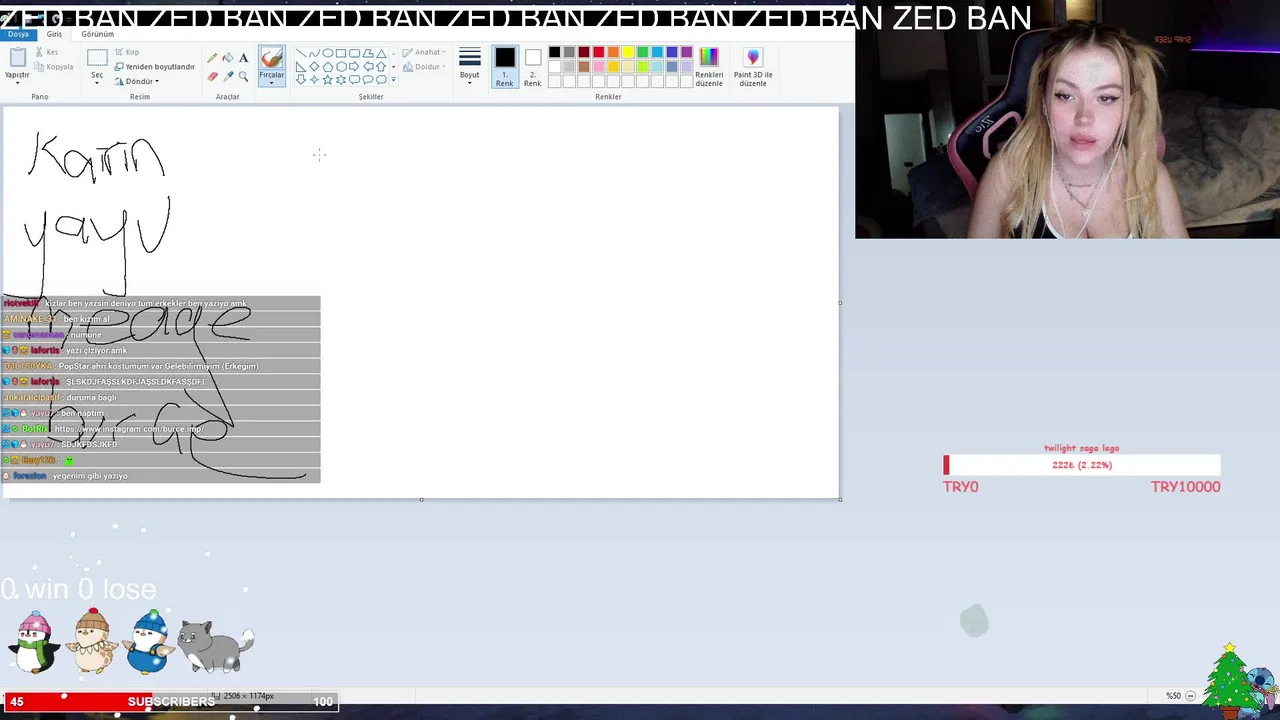Viewport: 1280px width, 720px height.
Task: Click the canvas bottom-center resize handle
Action: 421,499
